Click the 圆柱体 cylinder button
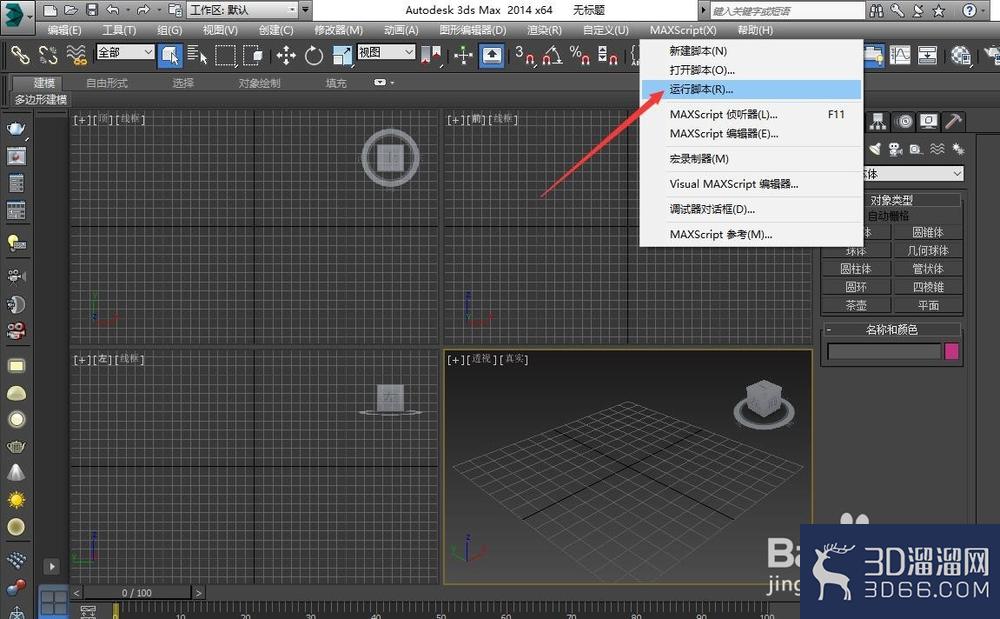1000x619 pixels. (x=855, y=269)
